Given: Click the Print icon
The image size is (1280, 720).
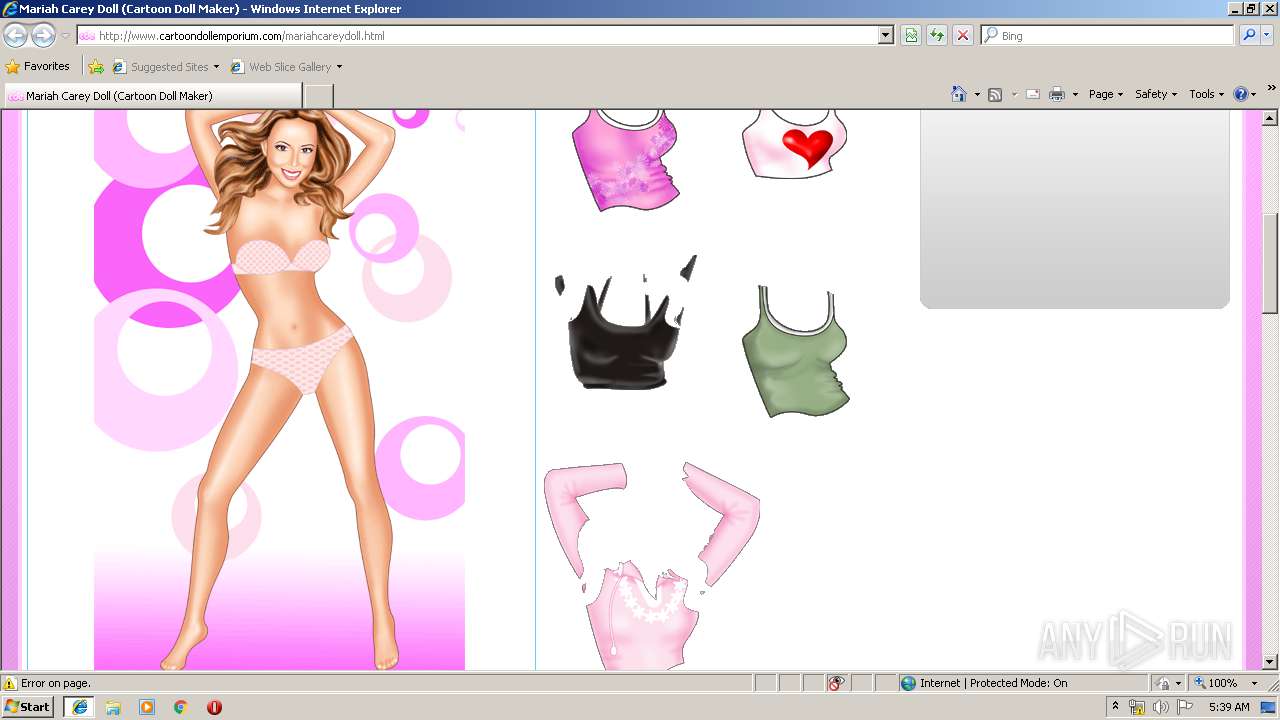Looking at the screenshot, I should (x=1057, y=94).
